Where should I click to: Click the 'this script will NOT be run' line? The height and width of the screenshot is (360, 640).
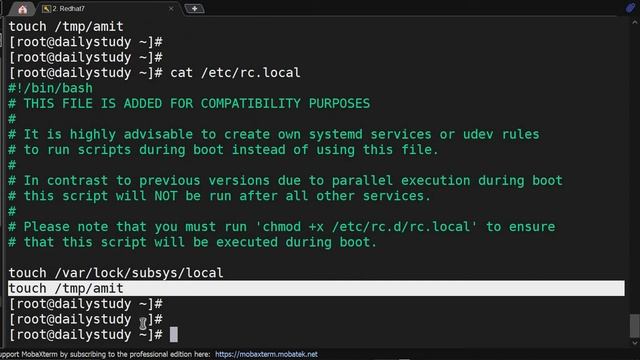click(220, 196)
